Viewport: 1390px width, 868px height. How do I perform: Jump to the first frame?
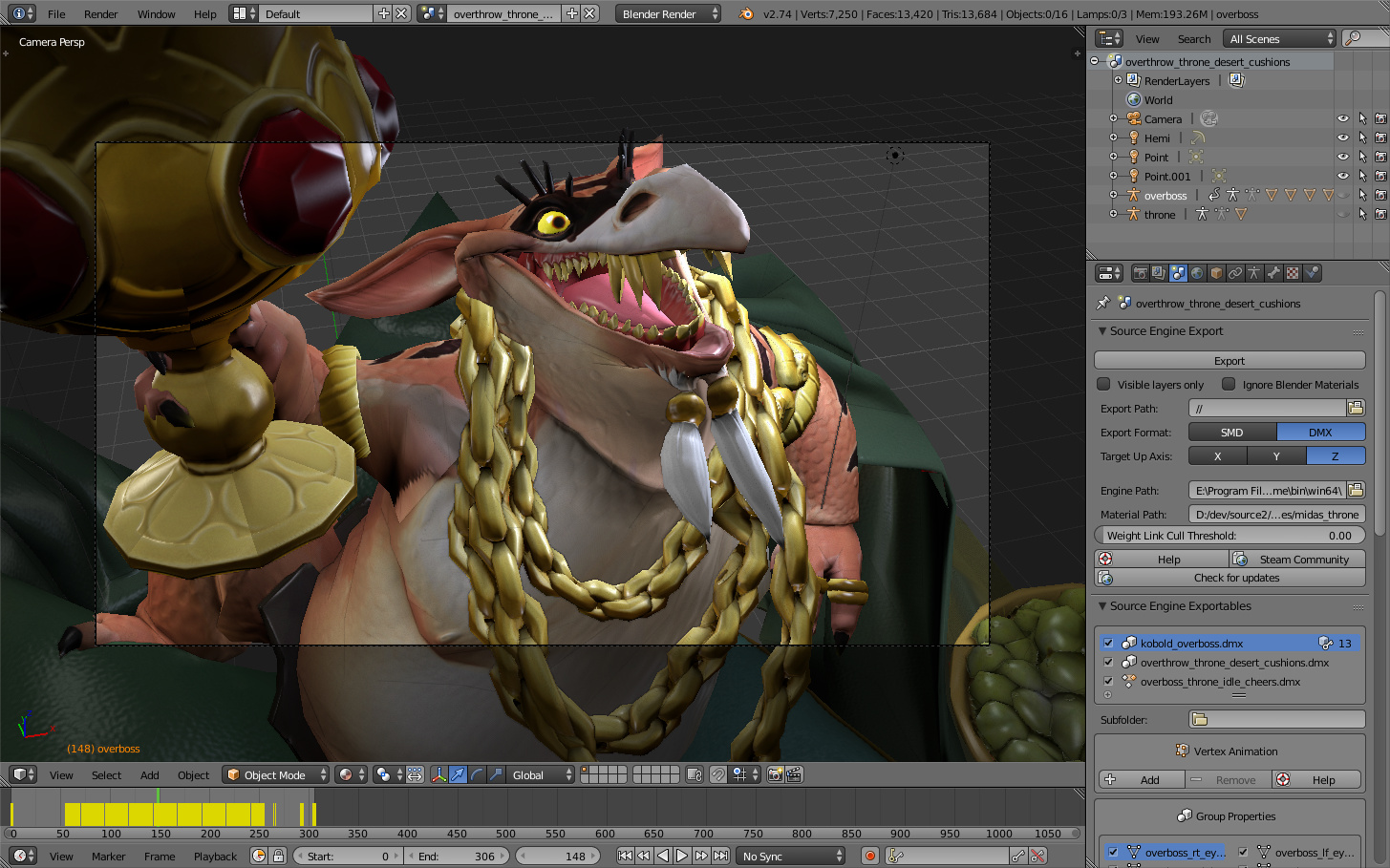pyautogui.click(x=625, y=856)
